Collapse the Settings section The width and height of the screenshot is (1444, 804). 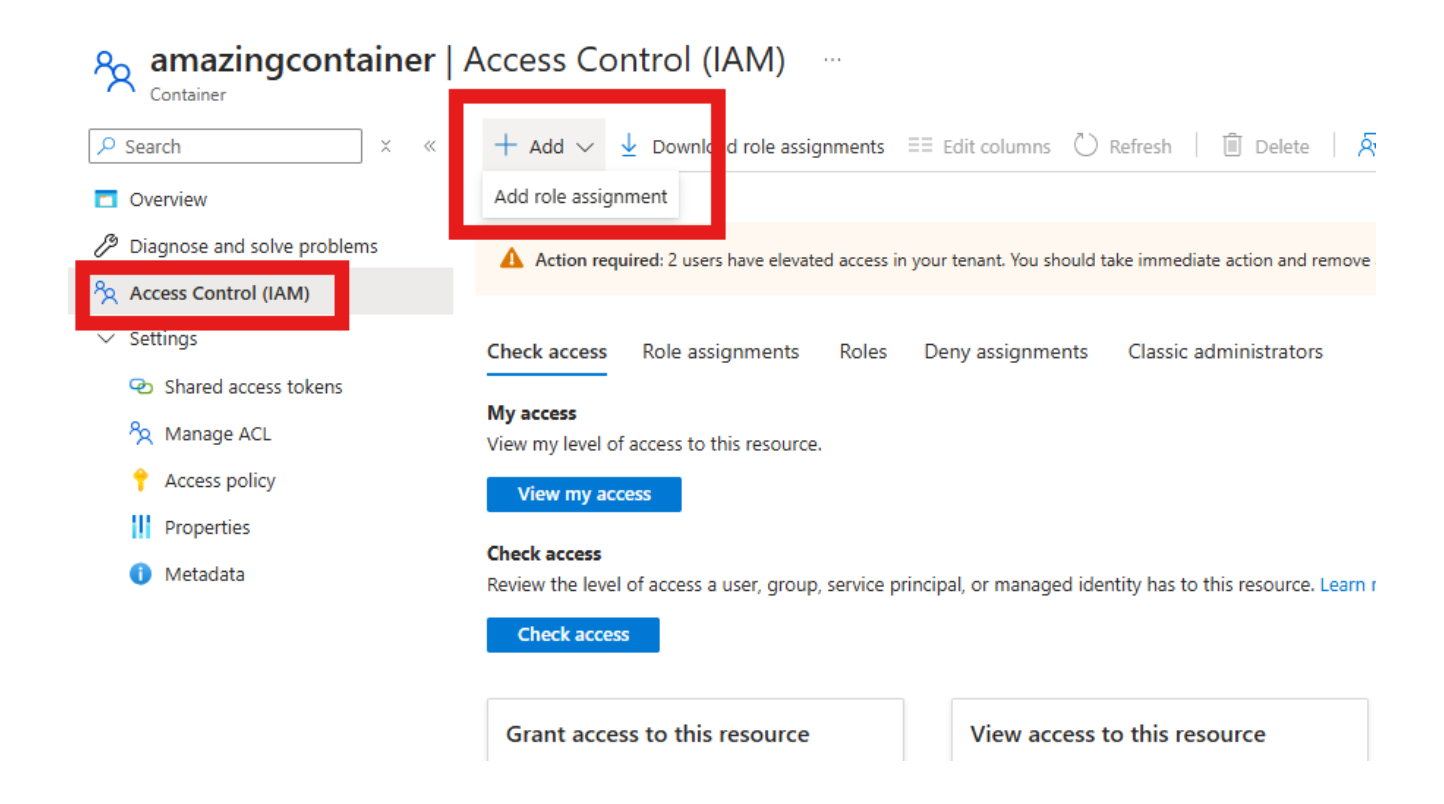[107, 339]
